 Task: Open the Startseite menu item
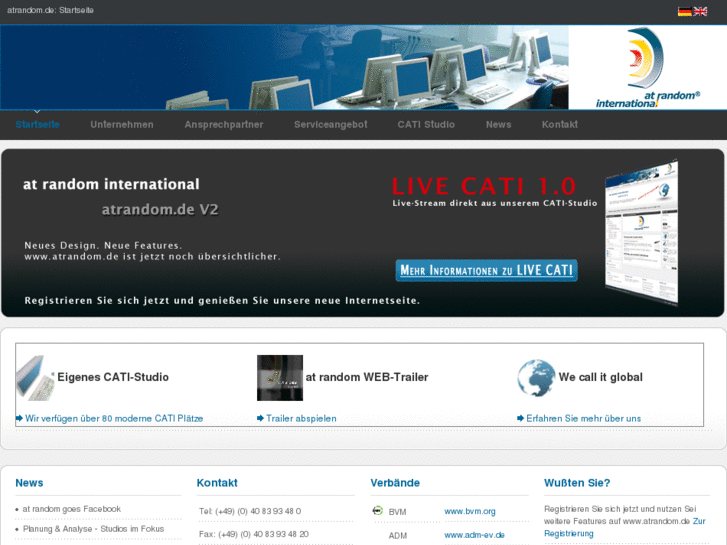[38, 124]
